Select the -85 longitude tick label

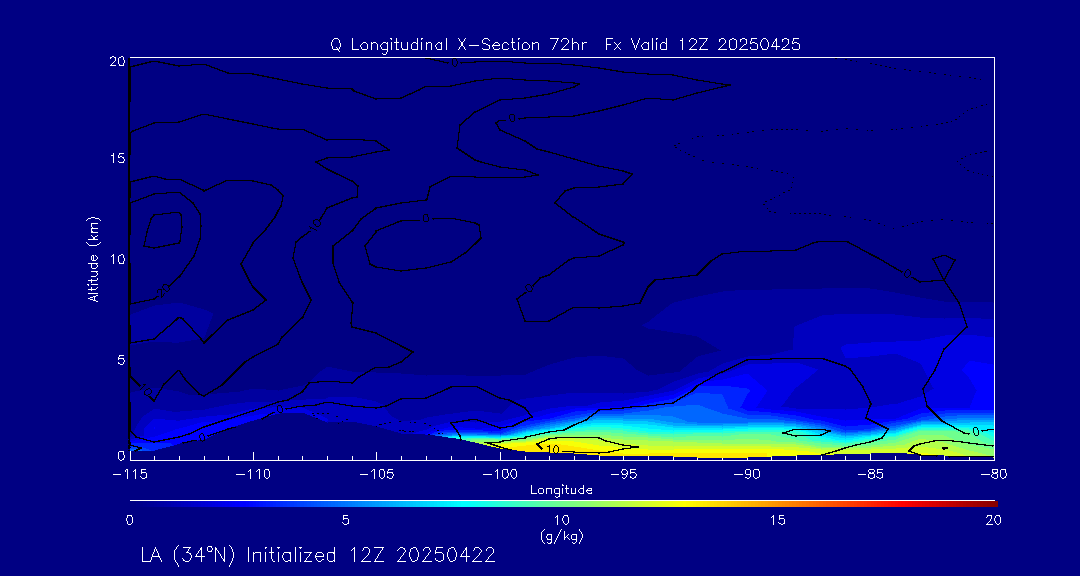click(x=871, y=475)
